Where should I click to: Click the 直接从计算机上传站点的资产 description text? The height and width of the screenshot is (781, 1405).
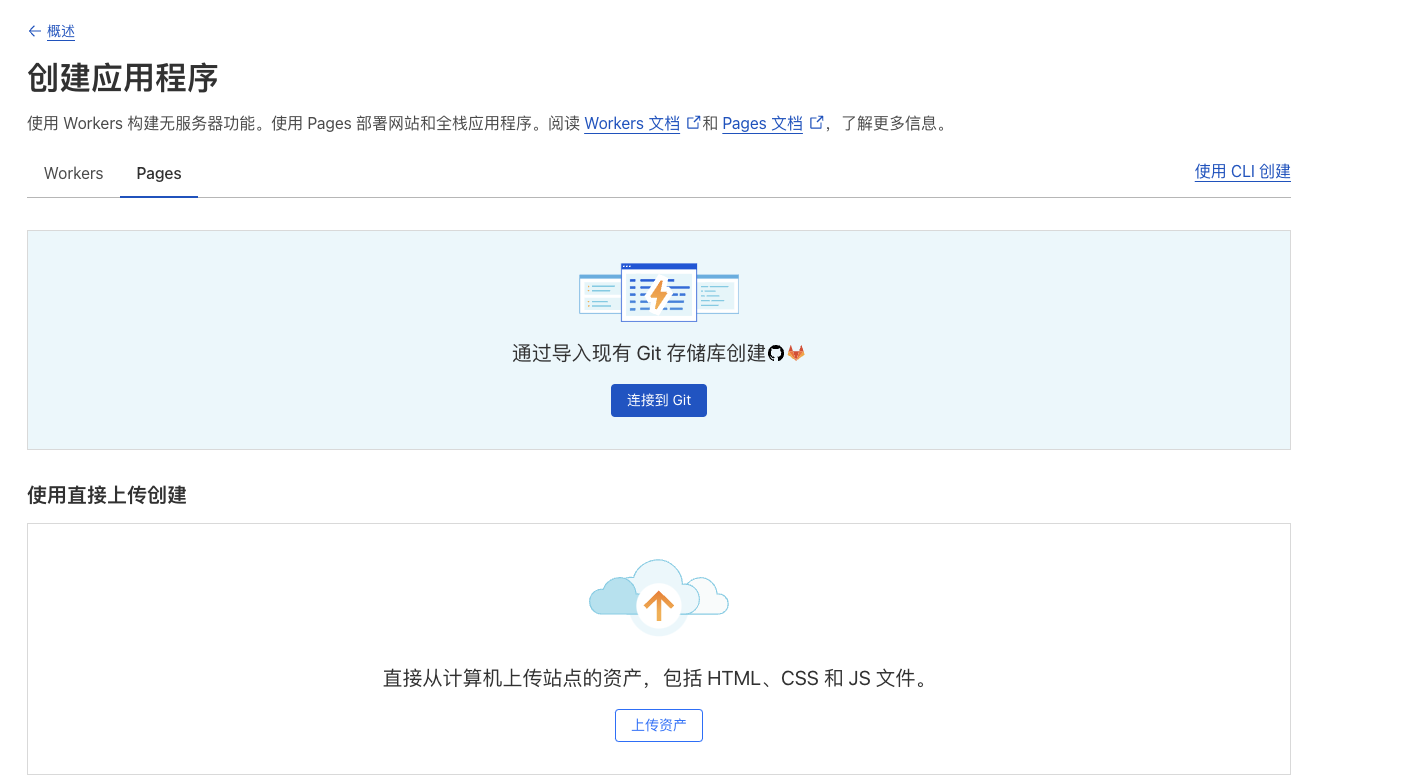tap(657, 678)
